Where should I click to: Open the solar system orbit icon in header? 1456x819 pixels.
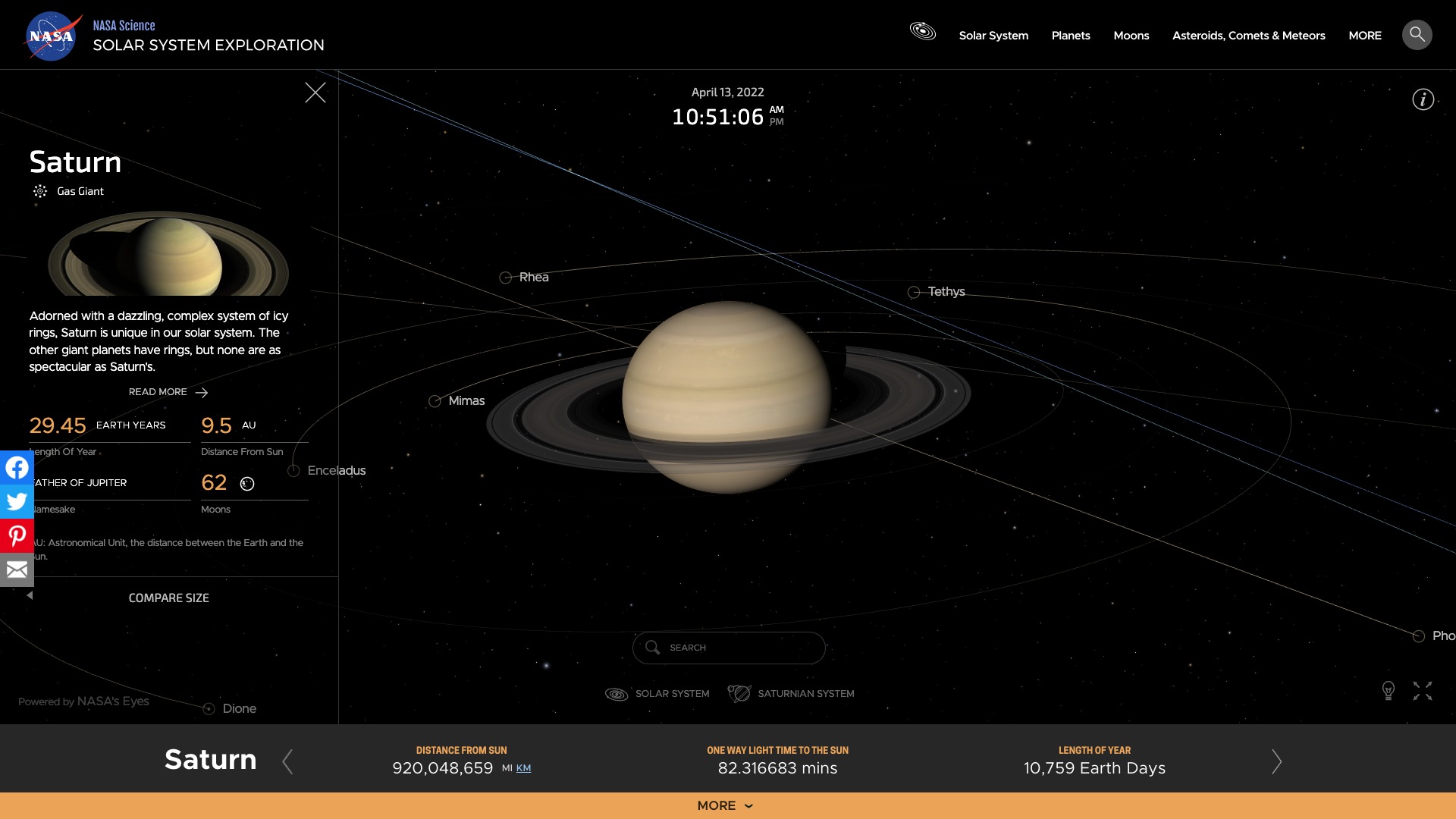click(922, 31)
